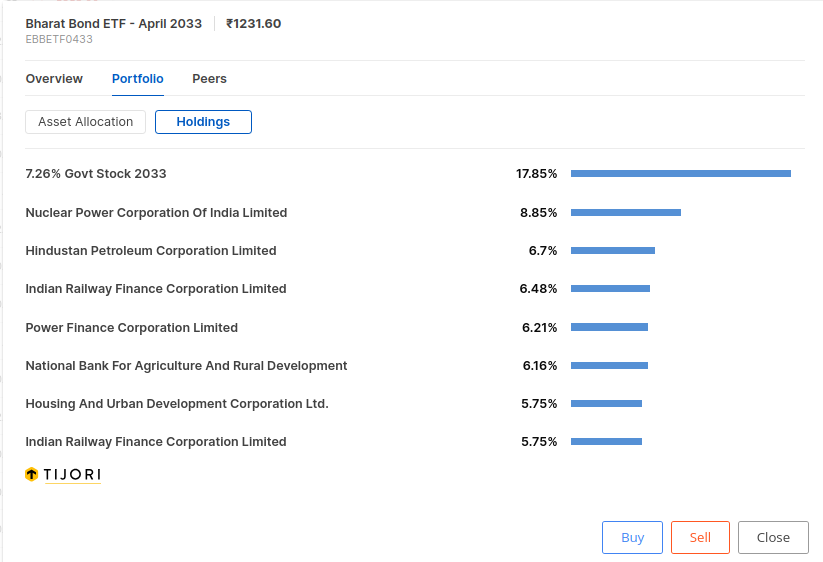Click the Tijori arrow logo icon
Image resolution: width=823 pixels, height=562 pixels.
[31, 474]
